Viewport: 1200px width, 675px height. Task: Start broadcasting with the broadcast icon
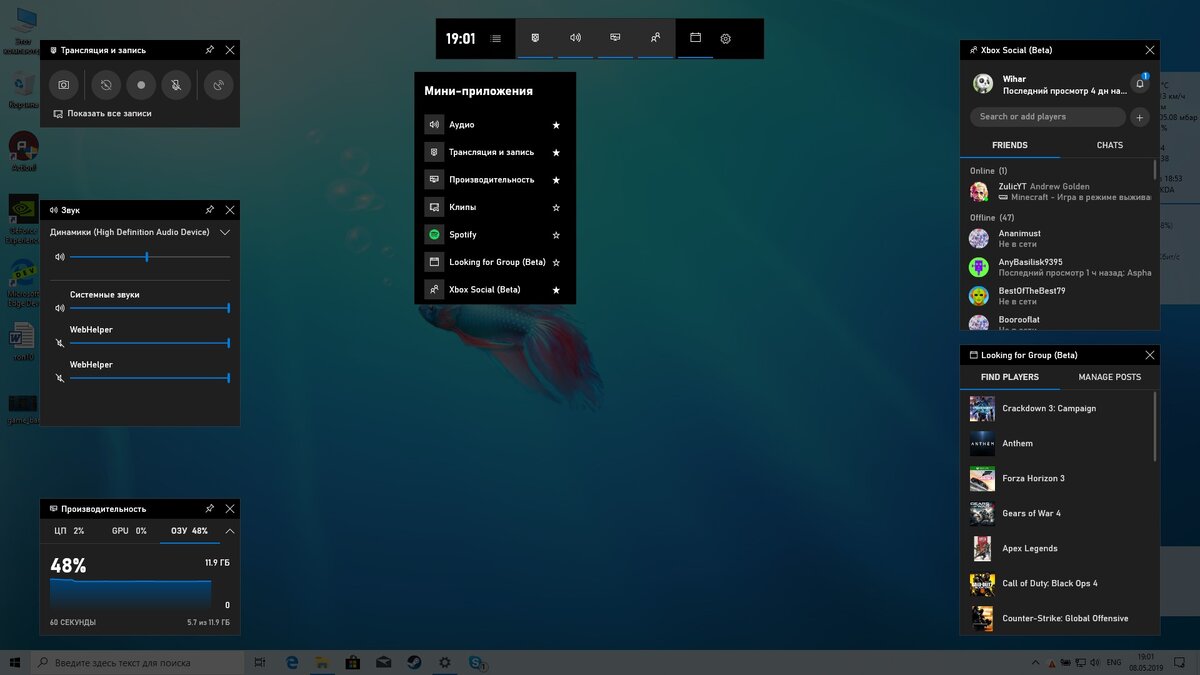(x=219, y=85)
